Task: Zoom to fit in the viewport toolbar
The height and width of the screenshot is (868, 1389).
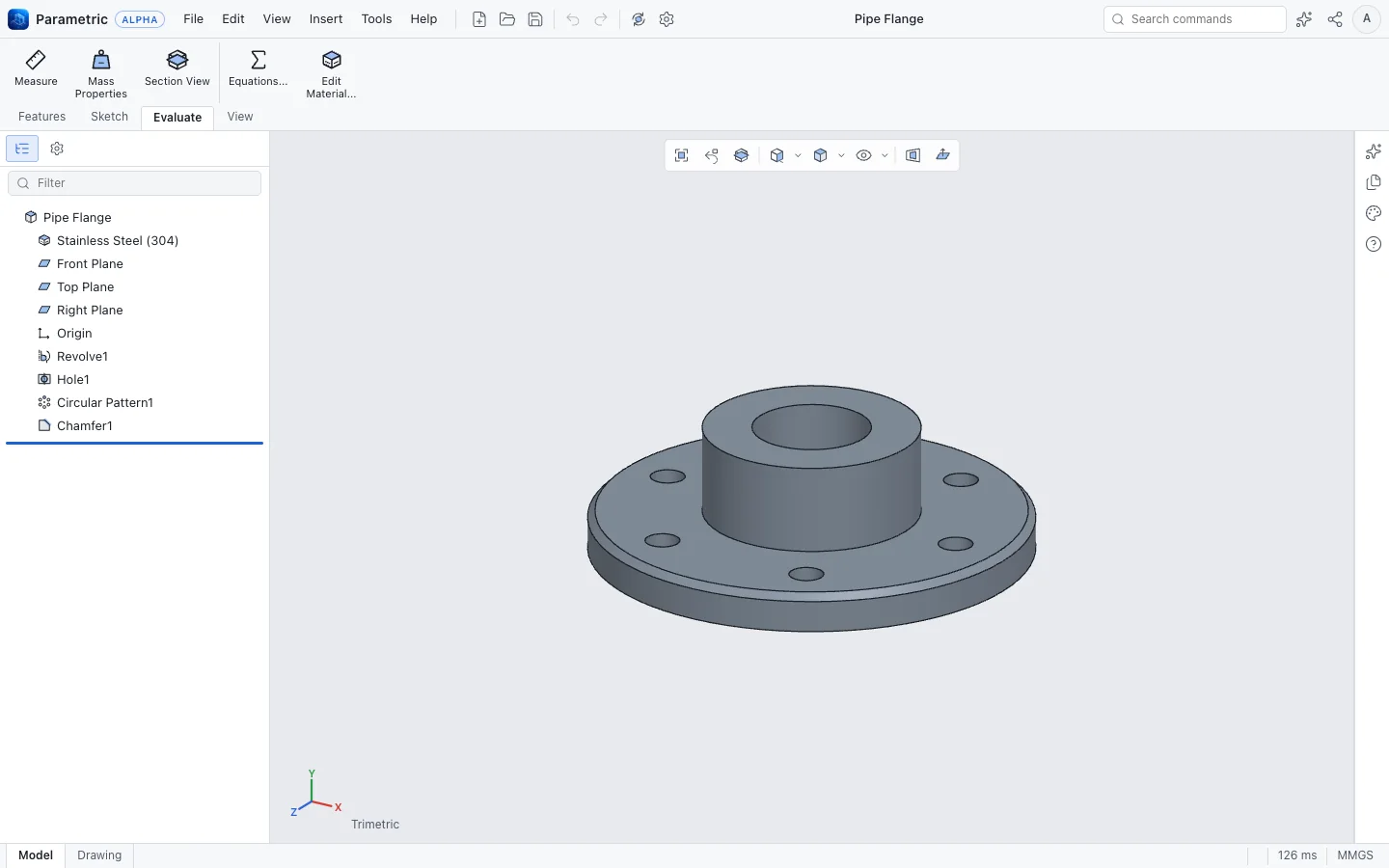Action: (682, 155)
